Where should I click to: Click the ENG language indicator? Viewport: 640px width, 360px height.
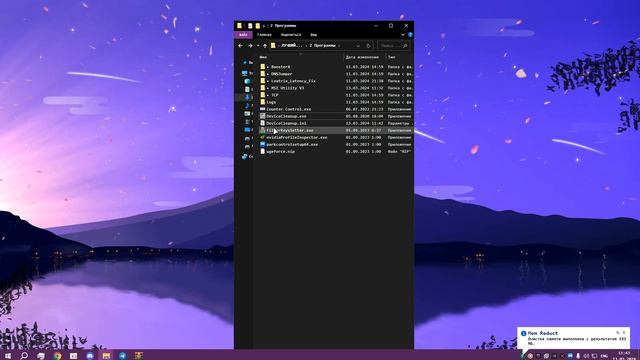pyautogui.click(x=604, y=356)
